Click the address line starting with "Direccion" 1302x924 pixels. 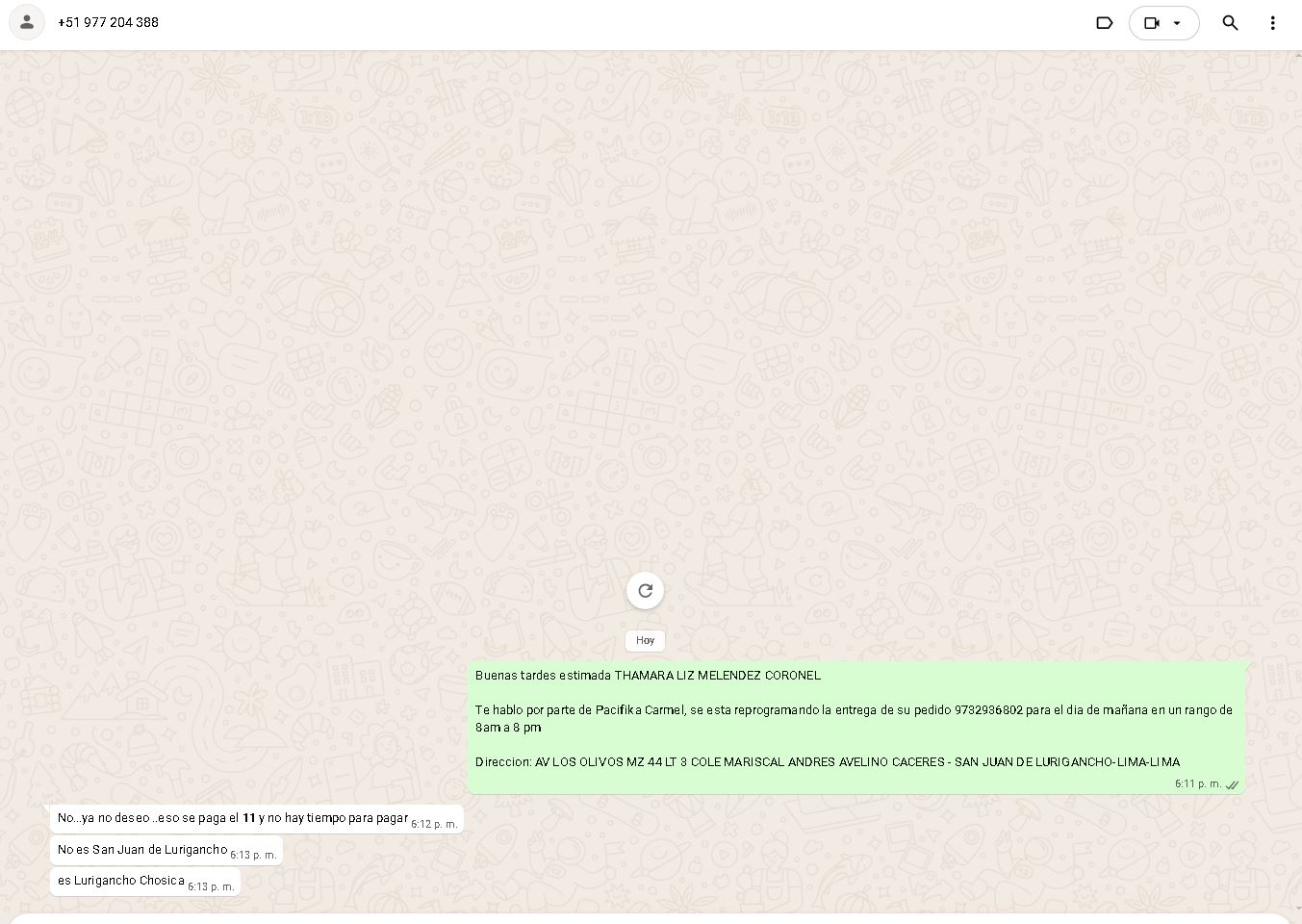pyautogui.click(x=827, y=762)
